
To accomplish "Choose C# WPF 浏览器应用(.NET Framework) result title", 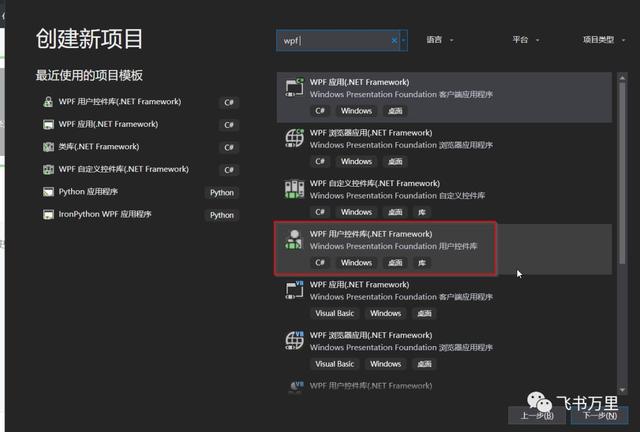I will pyautogui.click(x=371, y=133).
